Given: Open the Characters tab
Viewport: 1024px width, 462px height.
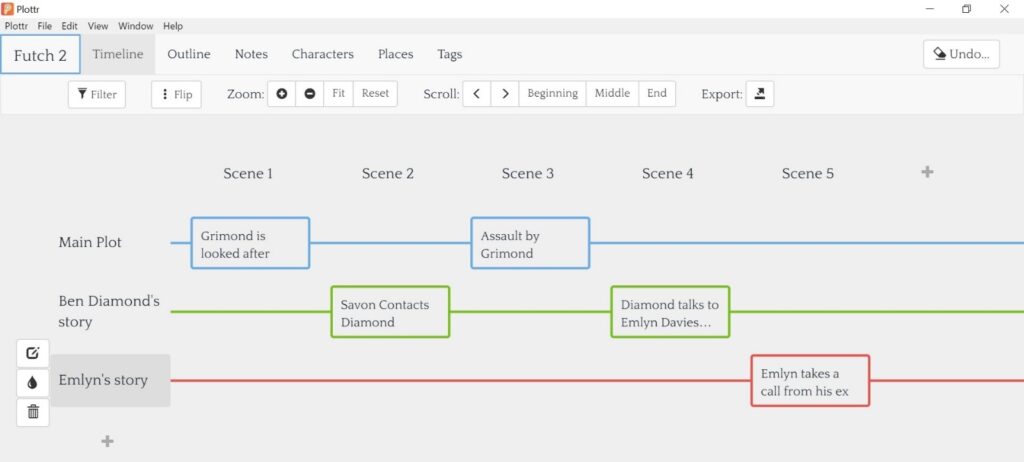Looking at the screenshot, I should 322,54.
